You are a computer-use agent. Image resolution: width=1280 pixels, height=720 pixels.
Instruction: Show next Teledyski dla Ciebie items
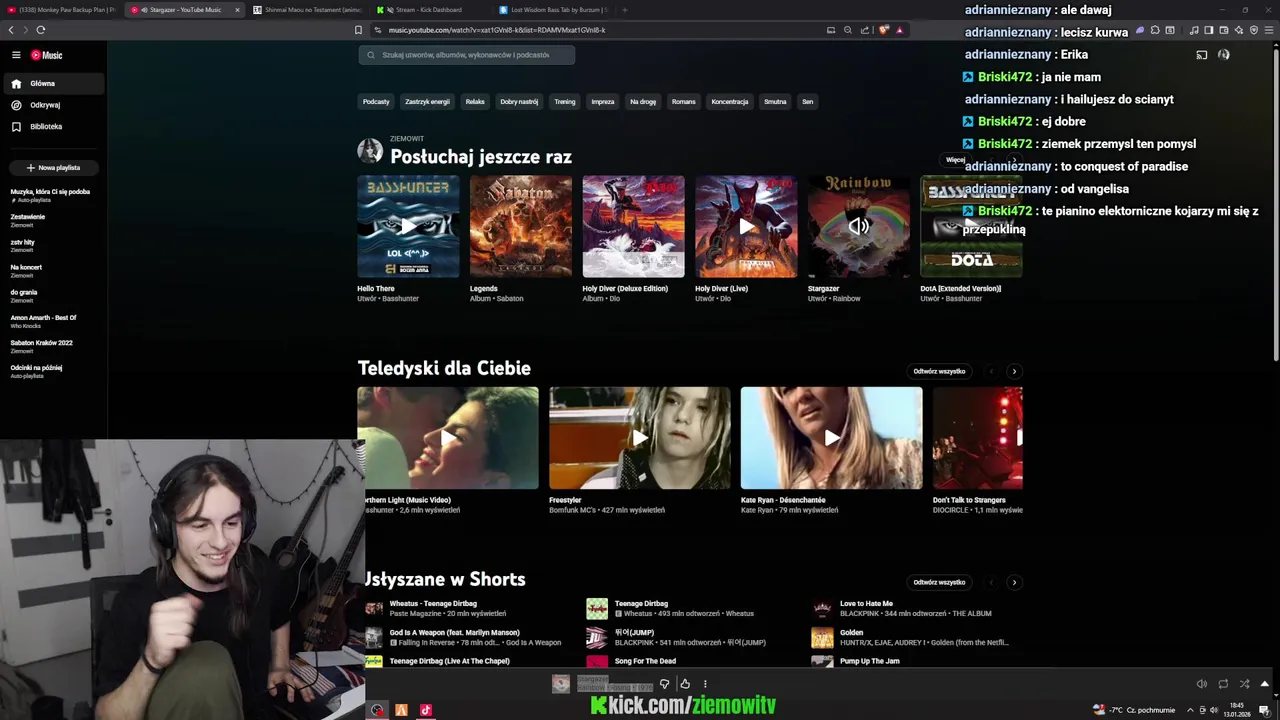1014,371
